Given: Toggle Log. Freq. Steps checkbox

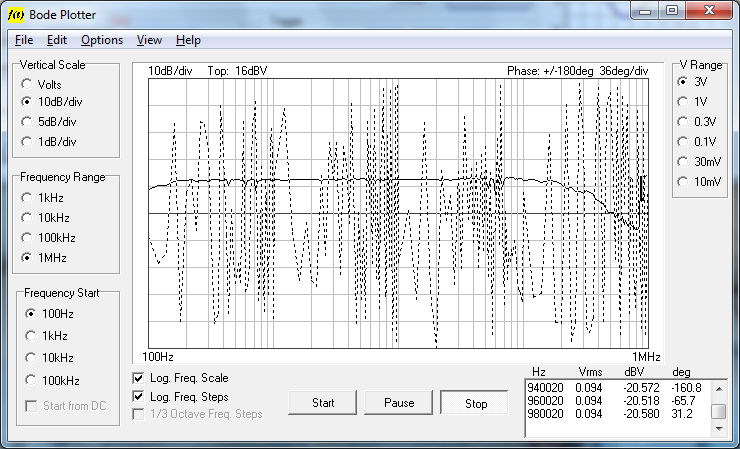Looking at the screenshot, I should click(x=138, y=397).
